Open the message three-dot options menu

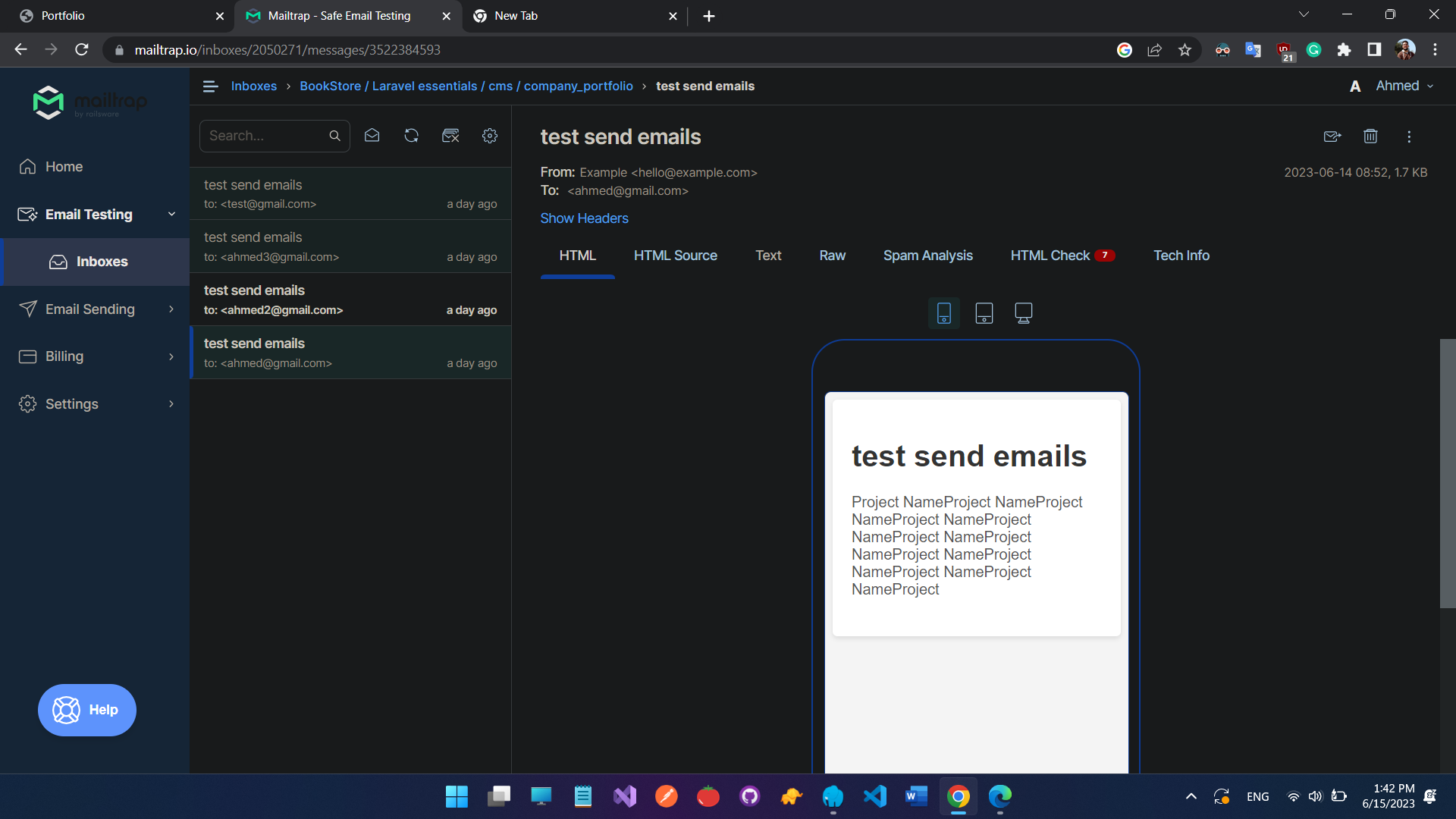pyautogui.click(x=1409, y=136)
